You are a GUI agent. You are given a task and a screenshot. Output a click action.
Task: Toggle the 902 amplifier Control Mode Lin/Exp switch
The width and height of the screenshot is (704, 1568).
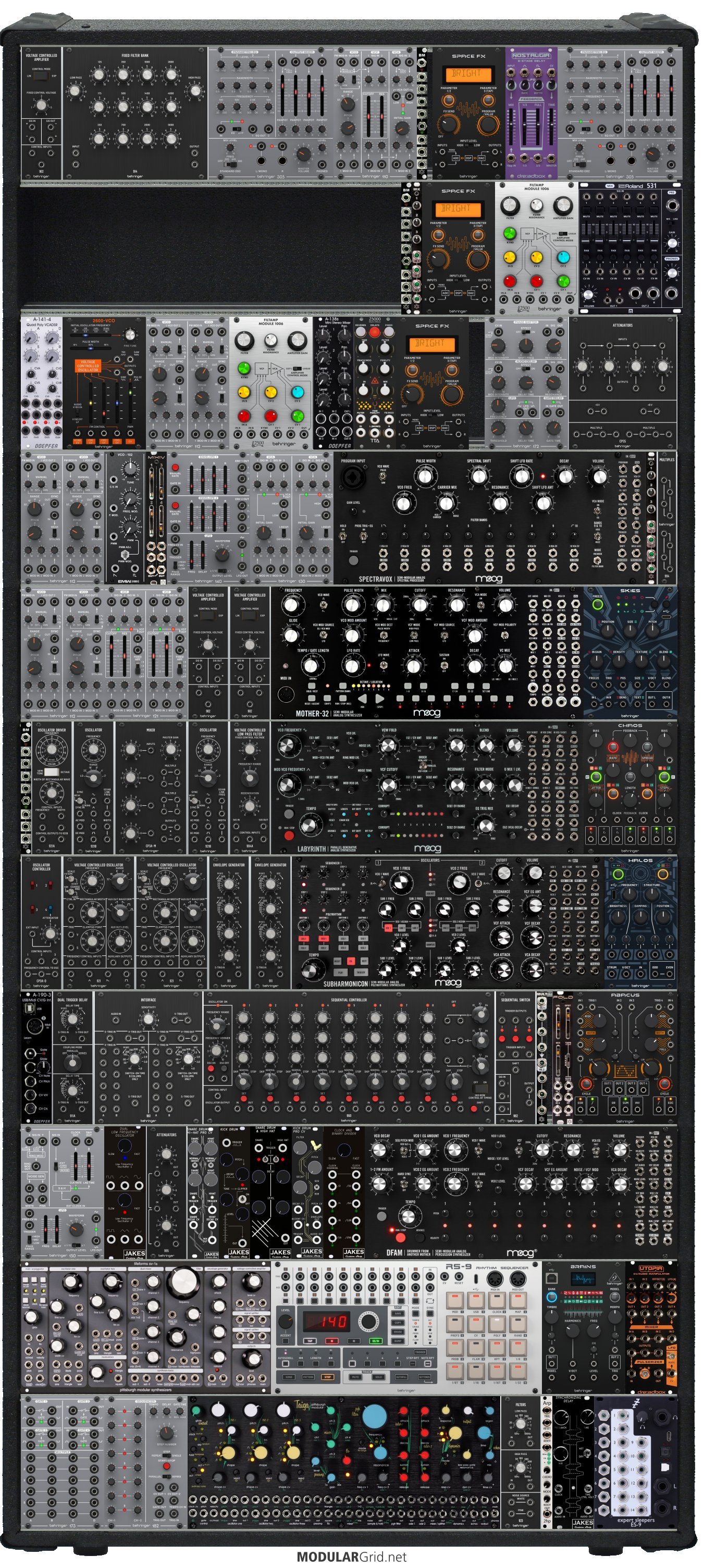(41, 77)
